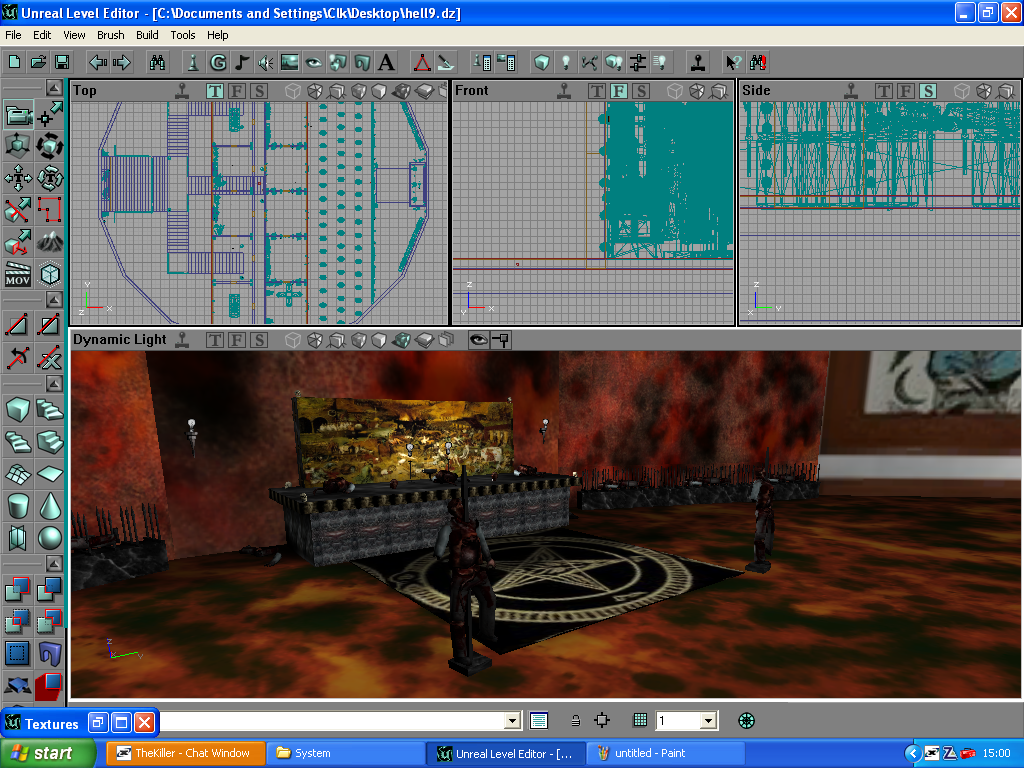Screen dimensions: 1024x768
Task: Click the Build Lighting lightbulb icon
Action: [564, 62]
